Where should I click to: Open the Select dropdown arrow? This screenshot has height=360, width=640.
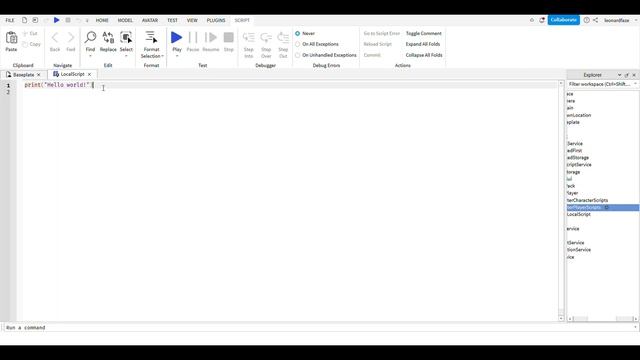[126, 56]
